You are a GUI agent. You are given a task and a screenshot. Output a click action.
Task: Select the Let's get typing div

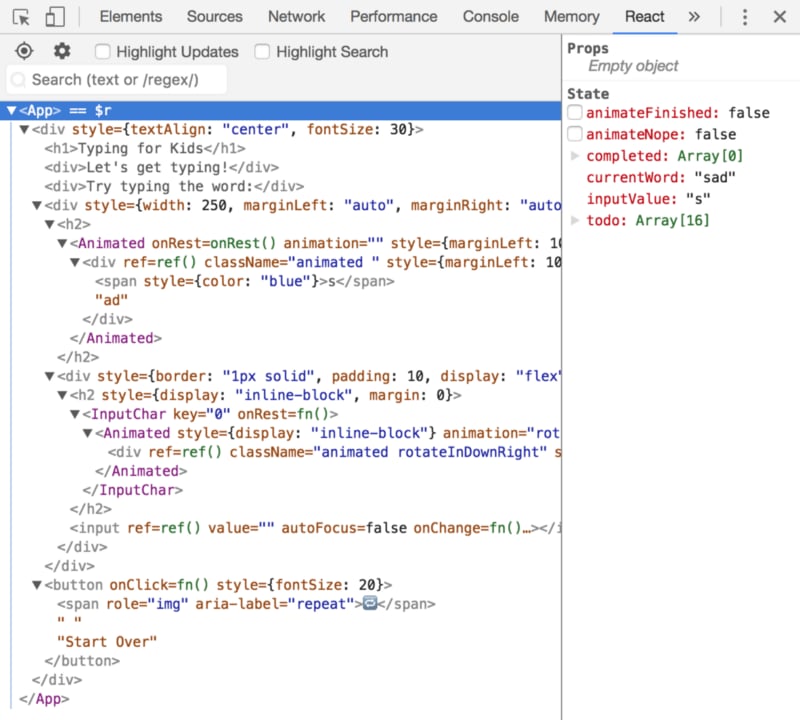(161, 167)
